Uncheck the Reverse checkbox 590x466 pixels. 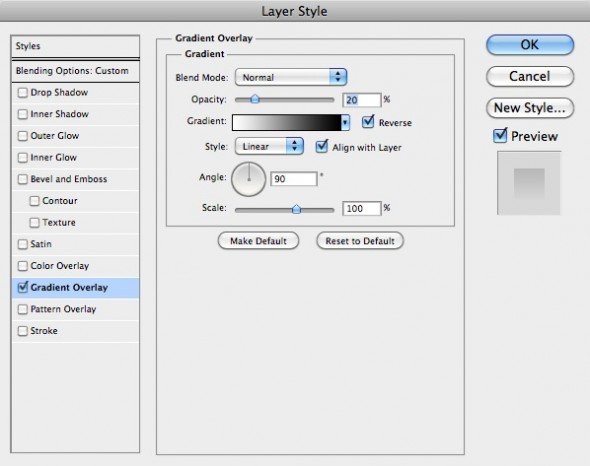click(x=368, y=122)
